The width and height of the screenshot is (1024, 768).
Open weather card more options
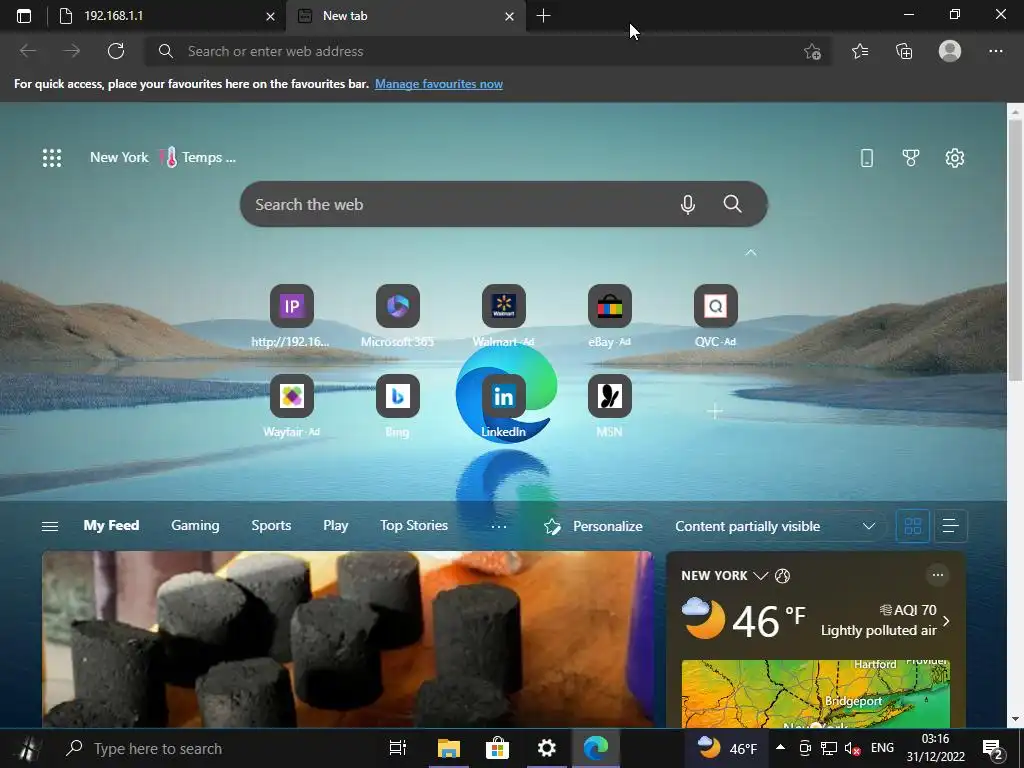pos(937,575)
